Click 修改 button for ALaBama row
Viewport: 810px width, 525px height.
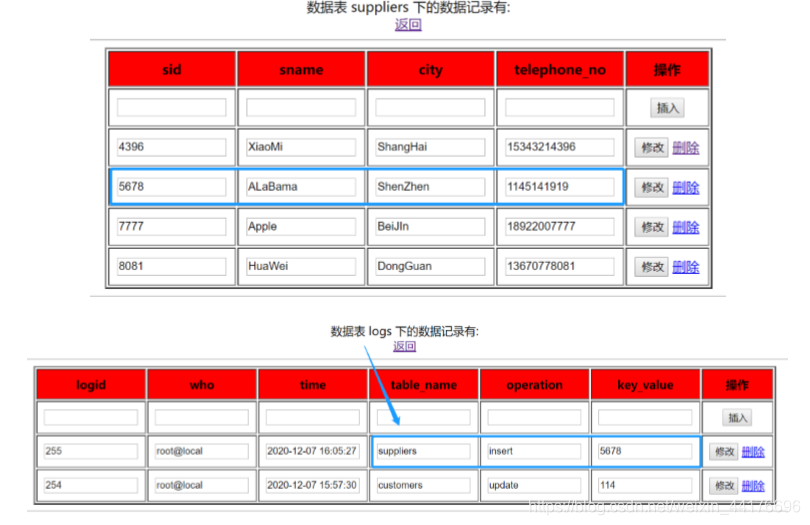coord(652,187)
